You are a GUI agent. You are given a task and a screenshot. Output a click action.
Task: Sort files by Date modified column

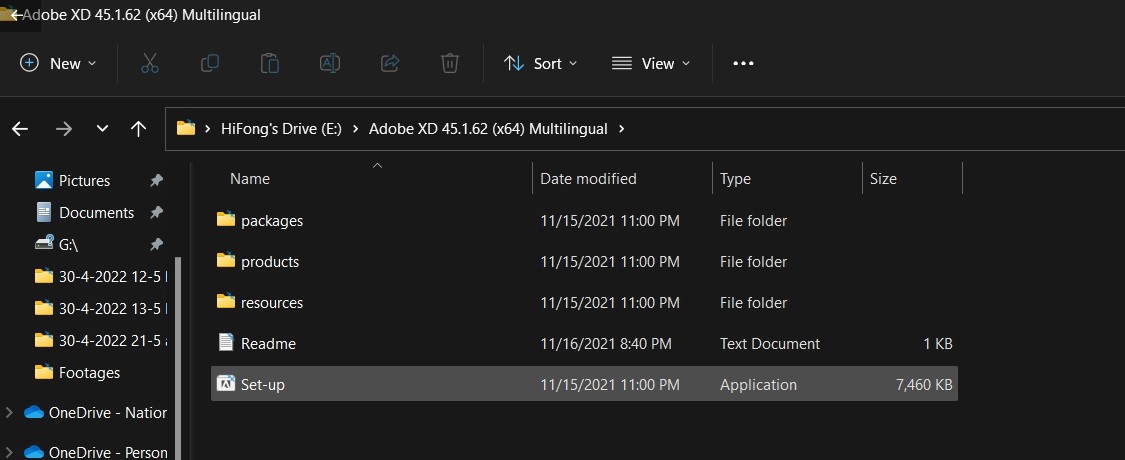point(588,179)
